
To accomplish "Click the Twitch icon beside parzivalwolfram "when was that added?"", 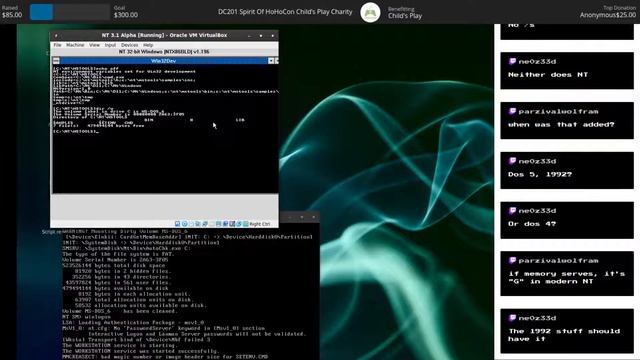I will [512, 111].
